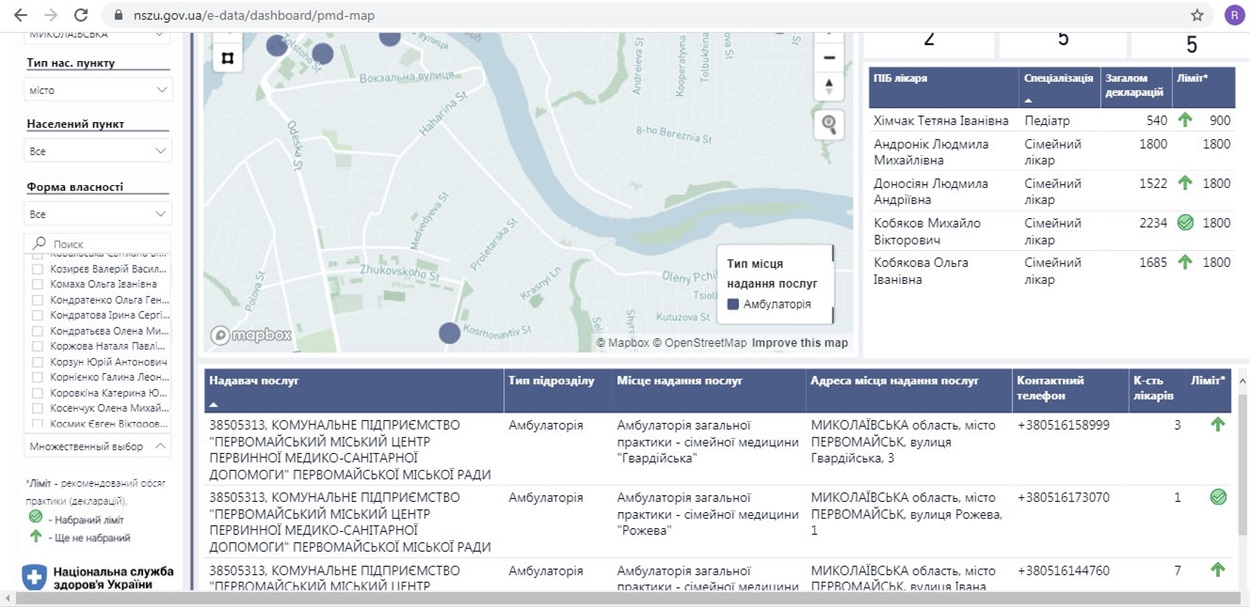
Task: Open the Chrome profile avatar
Action: (x=1233, y=15)
